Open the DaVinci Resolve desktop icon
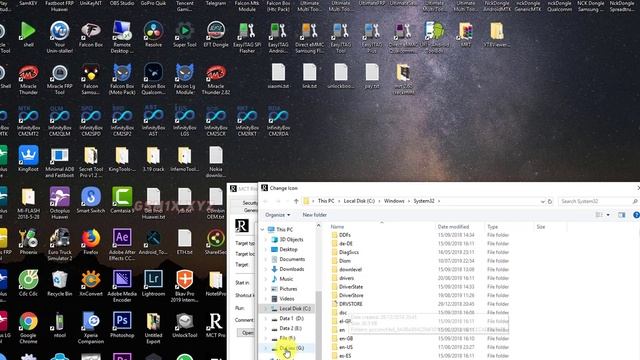The width and height of the screenshot is (640, 360). click(x=153, y=34)
